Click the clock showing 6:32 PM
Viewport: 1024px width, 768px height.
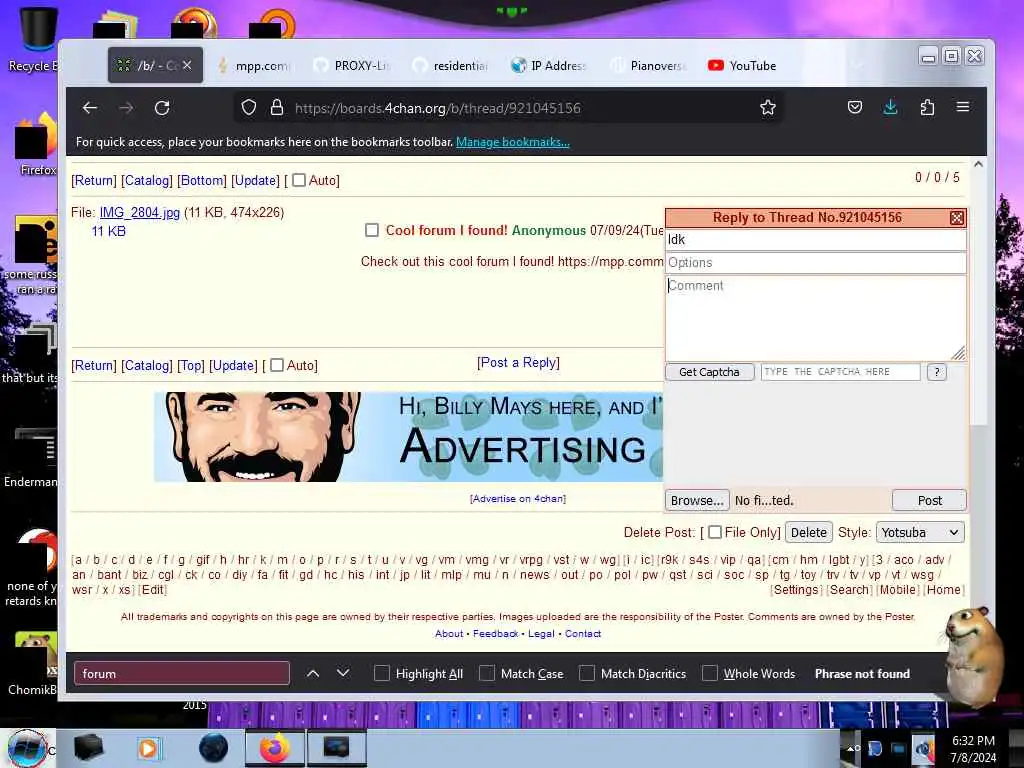click(x=973, y=749)
